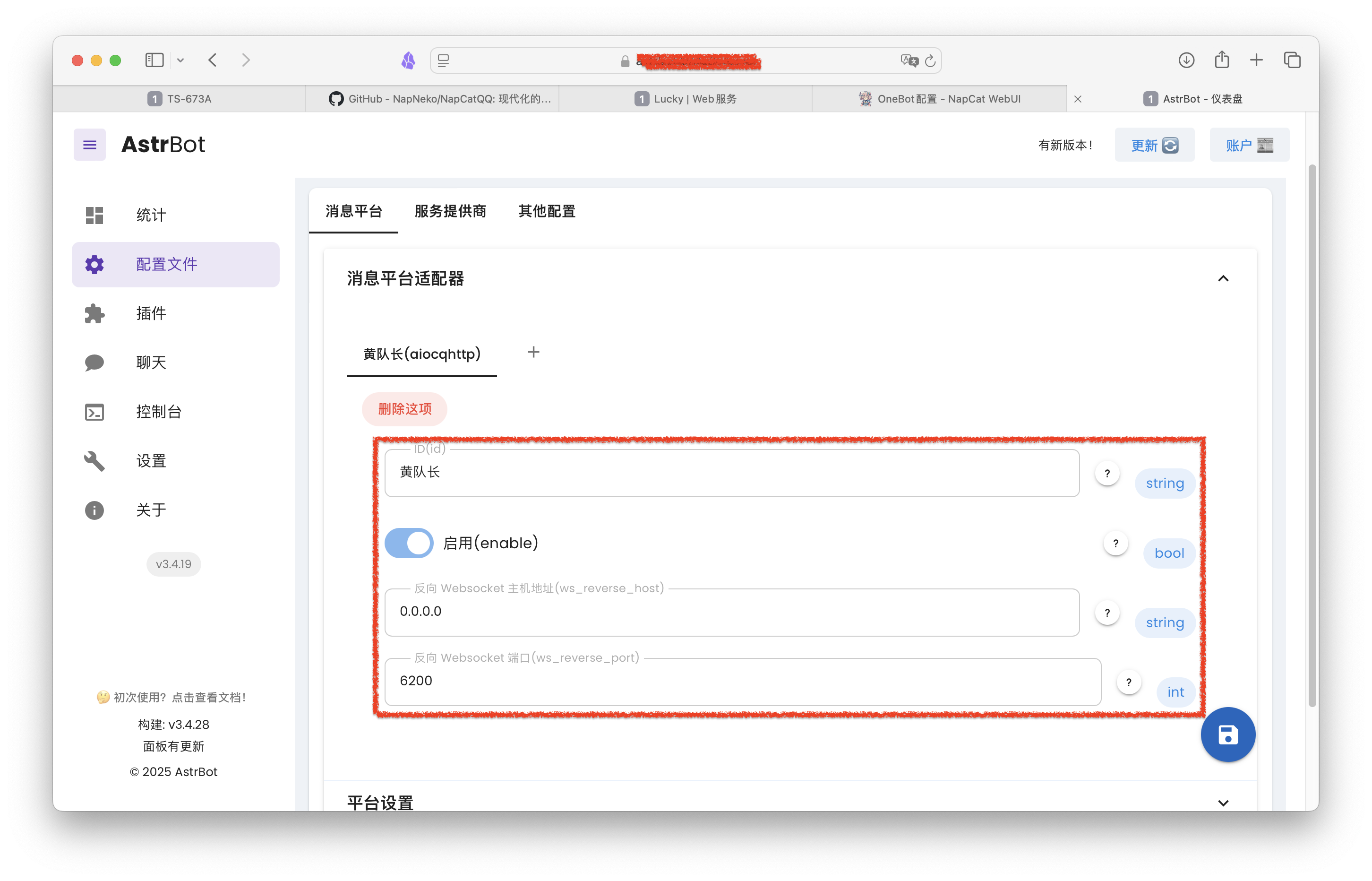Switch to the TS-673A browser tab
The height and width of the screenshot is (881, 1372).
point(180,99)
